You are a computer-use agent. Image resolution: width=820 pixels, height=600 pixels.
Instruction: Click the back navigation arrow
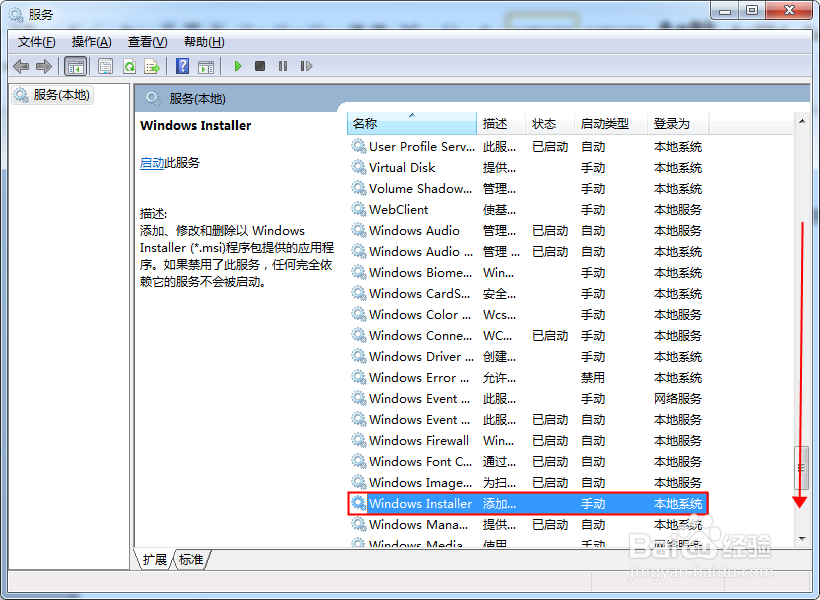[22, 65]
